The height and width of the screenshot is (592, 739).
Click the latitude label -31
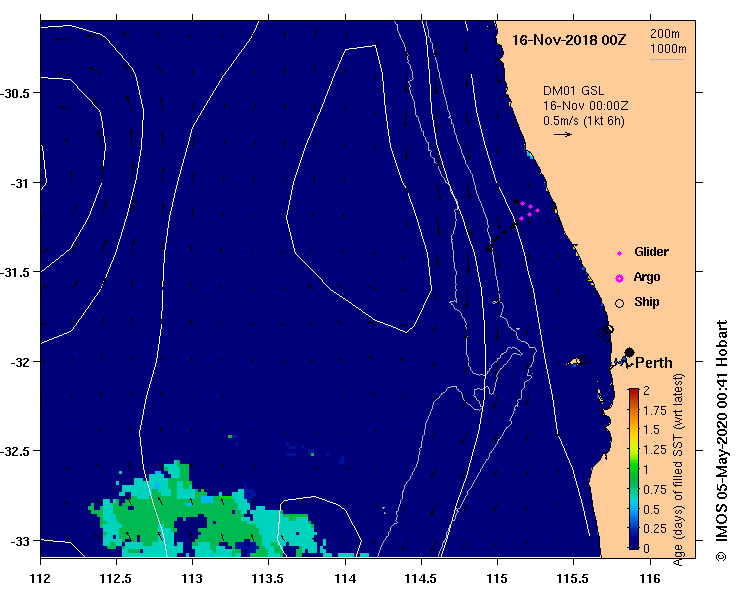(x=19, y=183)
